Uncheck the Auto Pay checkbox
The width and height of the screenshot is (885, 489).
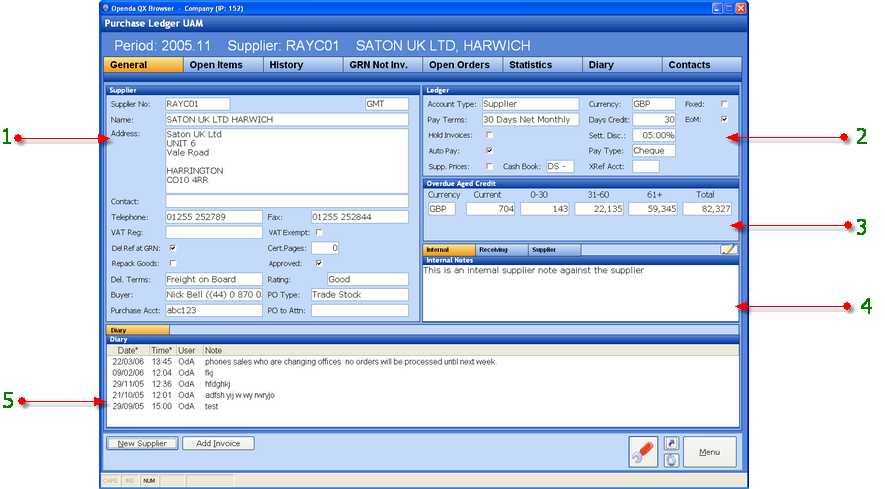point(489,151)
